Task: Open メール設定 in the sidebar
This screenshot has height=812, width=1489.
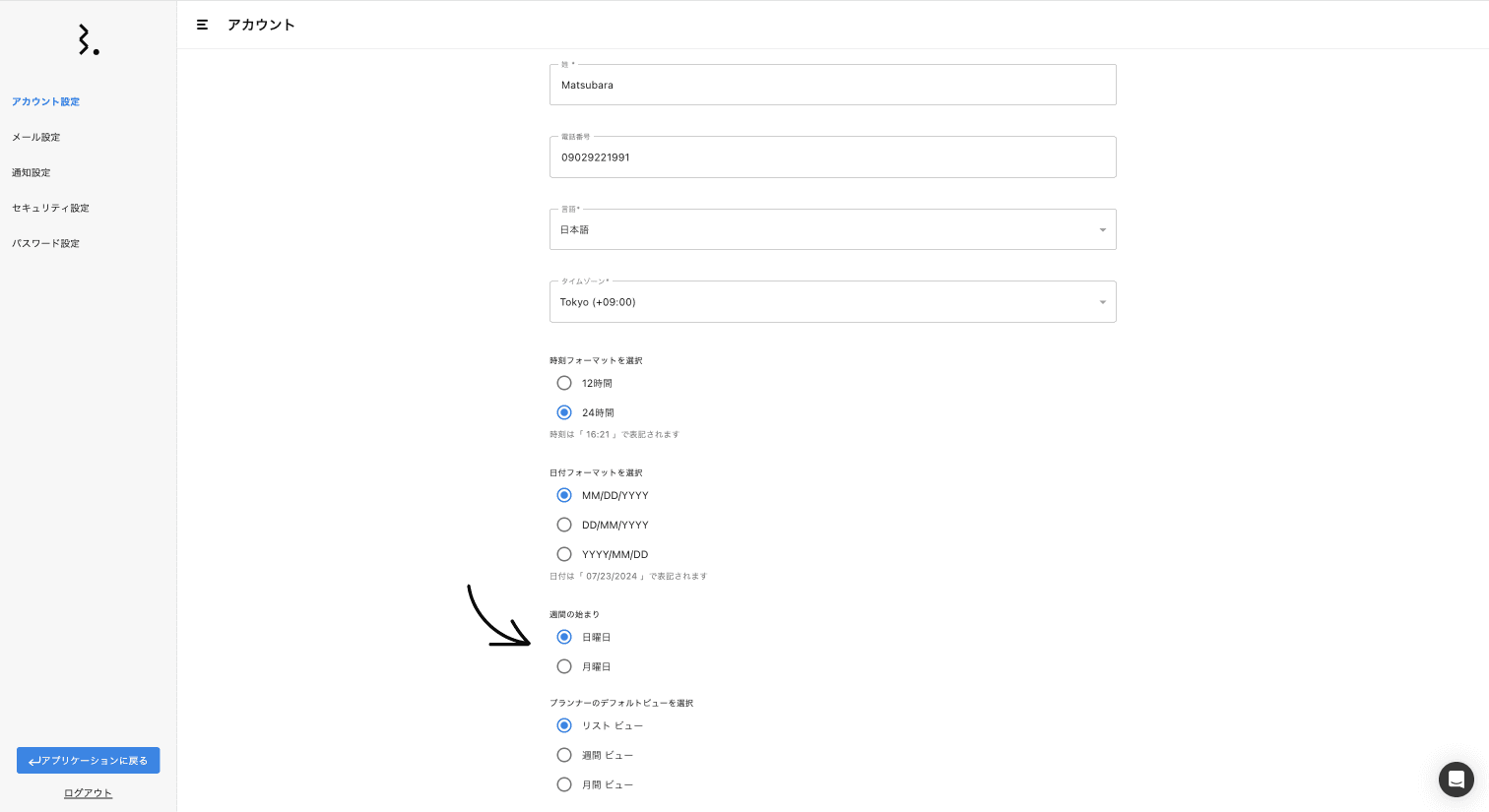Action: 36,137
